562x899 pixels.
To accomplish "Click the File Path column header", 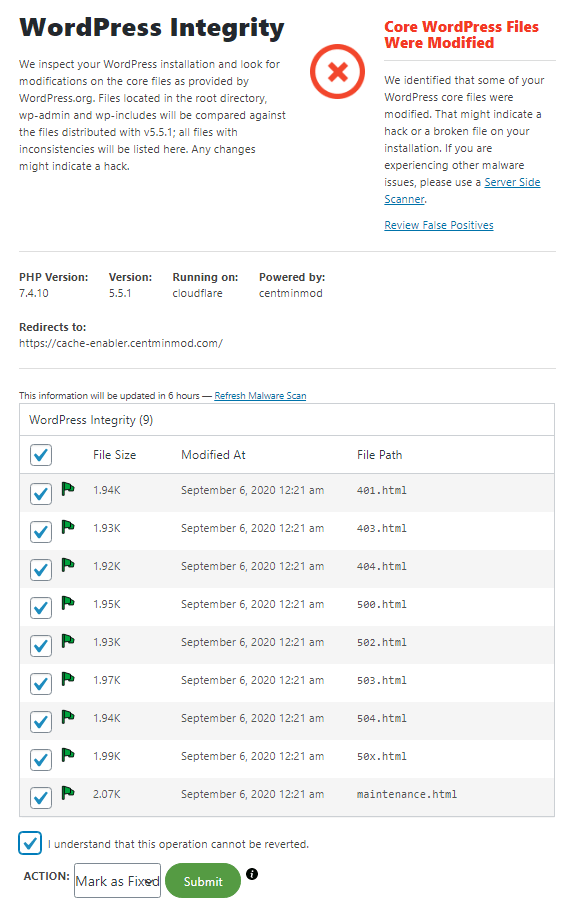I will click(x=380, y=455).
